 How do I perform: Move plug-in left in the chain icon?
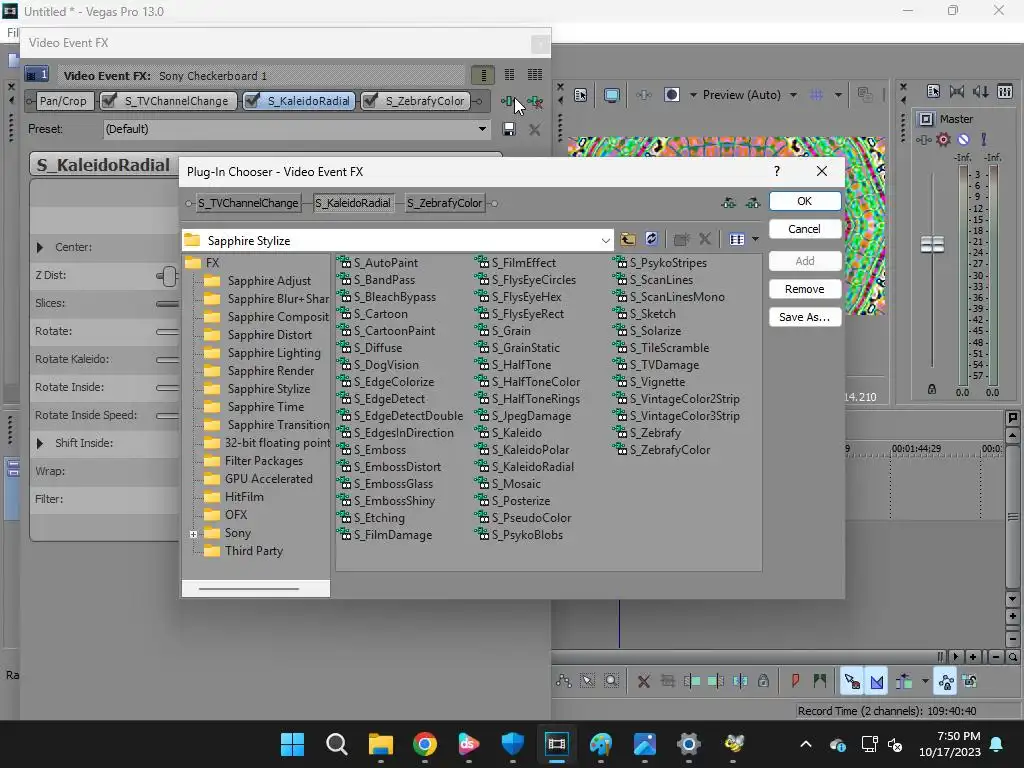[729, 203]
